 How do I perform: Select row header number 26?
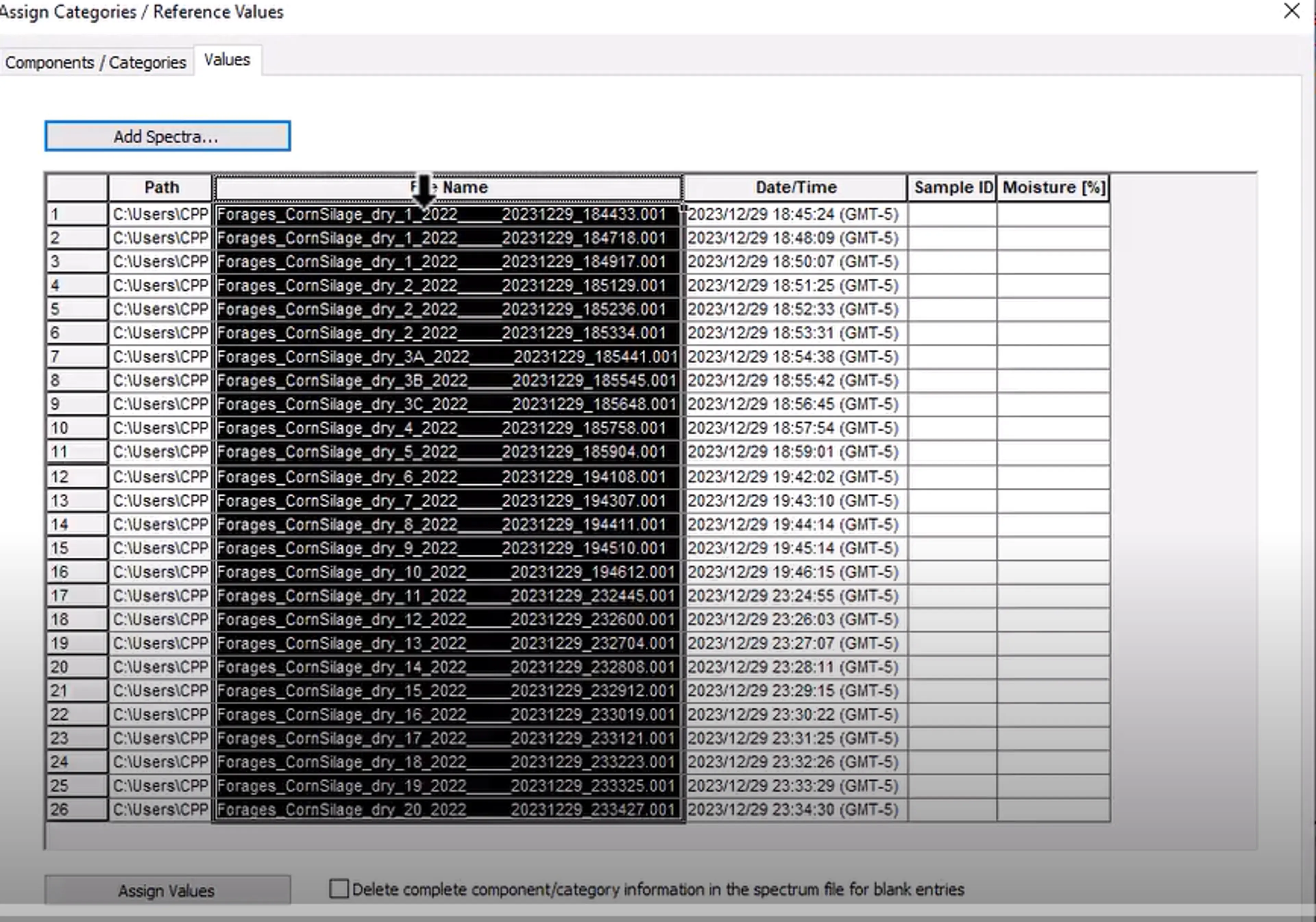[77, 810]
